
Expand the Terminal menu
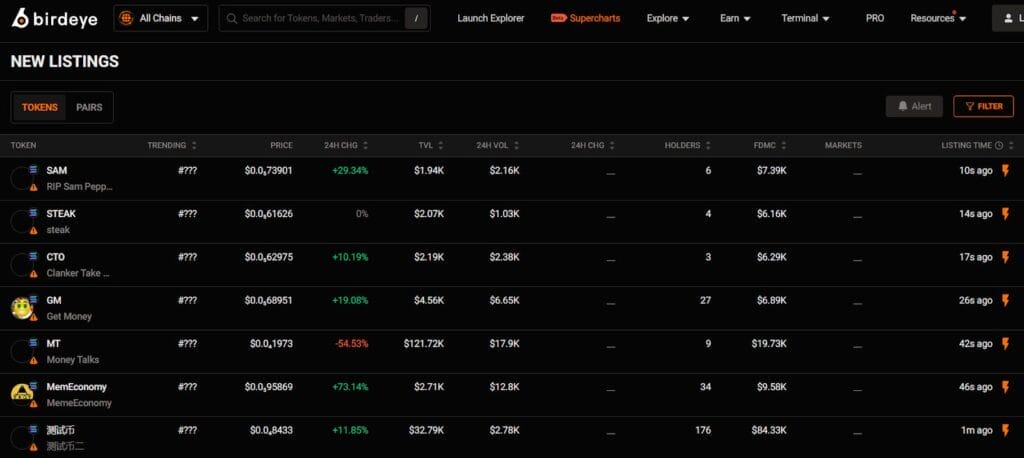pyautogui.click(x=805, y=18)
